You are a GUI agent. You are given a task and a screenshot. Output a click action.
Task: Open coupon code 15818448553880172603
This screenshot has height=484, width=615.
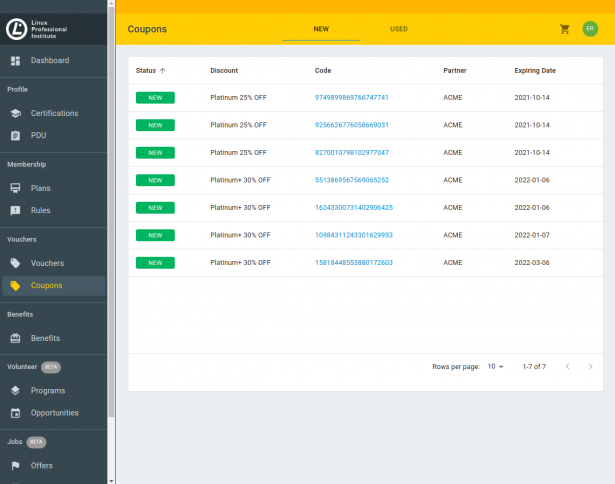click(353, 262)
